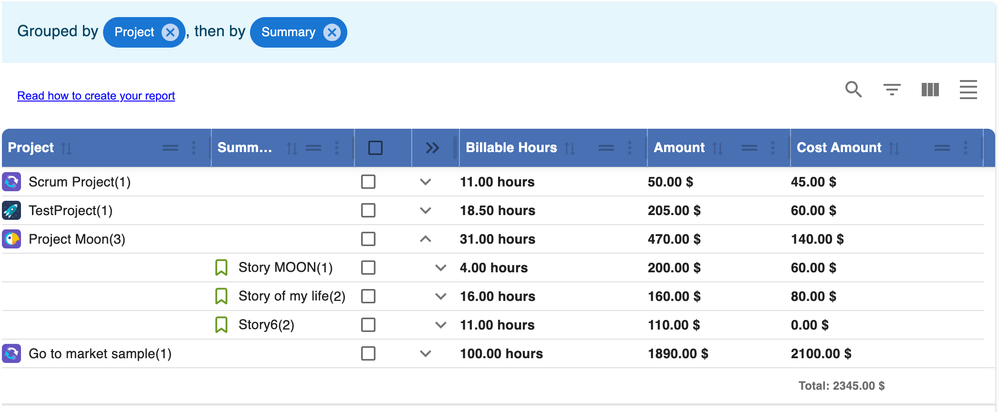The image size is (999, 412).
Task: Expand the Story MOON row
Action: click(440, 268)
